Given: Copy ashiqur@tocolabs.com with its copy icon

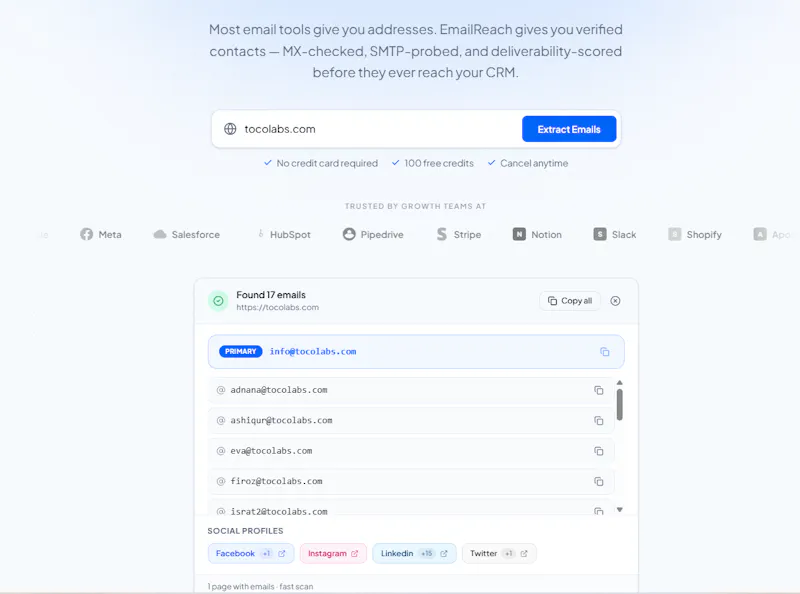Looking at the screenshot, I should click(598, 420).
